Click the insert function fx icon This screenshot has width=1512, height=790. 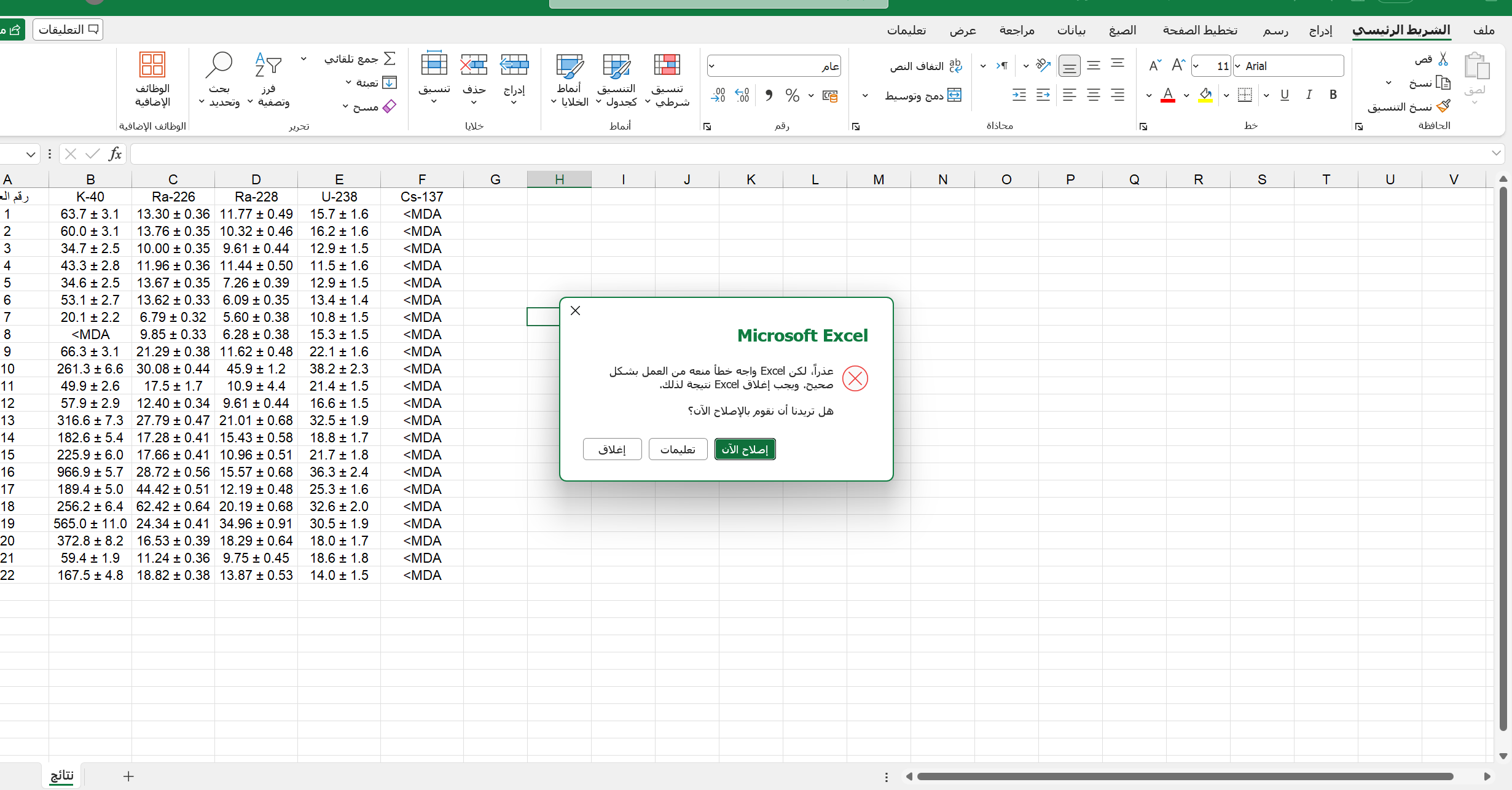coord(115,154)
